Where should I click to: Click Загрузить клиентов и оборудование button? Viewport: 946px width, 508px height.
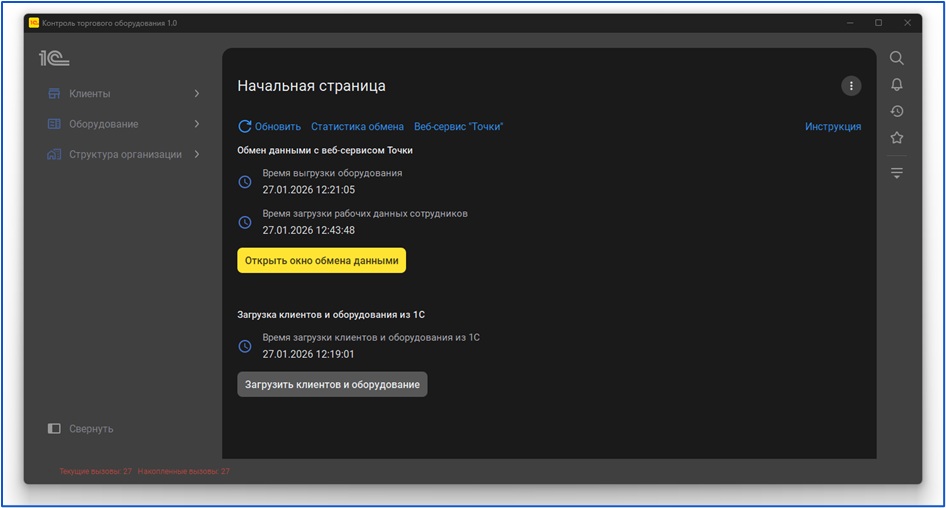click(x=332, y=384)
